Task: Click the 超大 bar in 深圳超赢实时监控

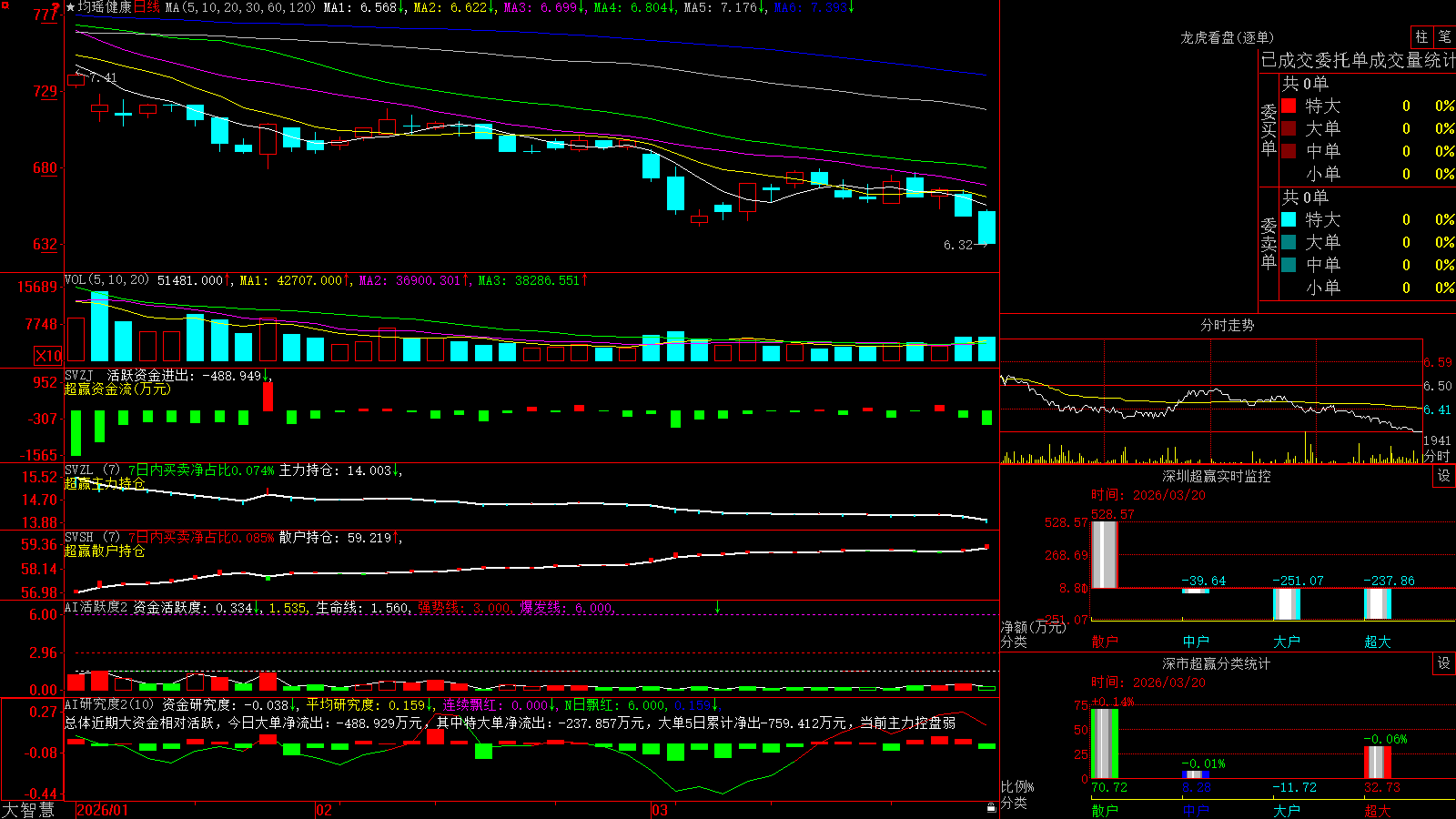Action: tap(1377, 603)
